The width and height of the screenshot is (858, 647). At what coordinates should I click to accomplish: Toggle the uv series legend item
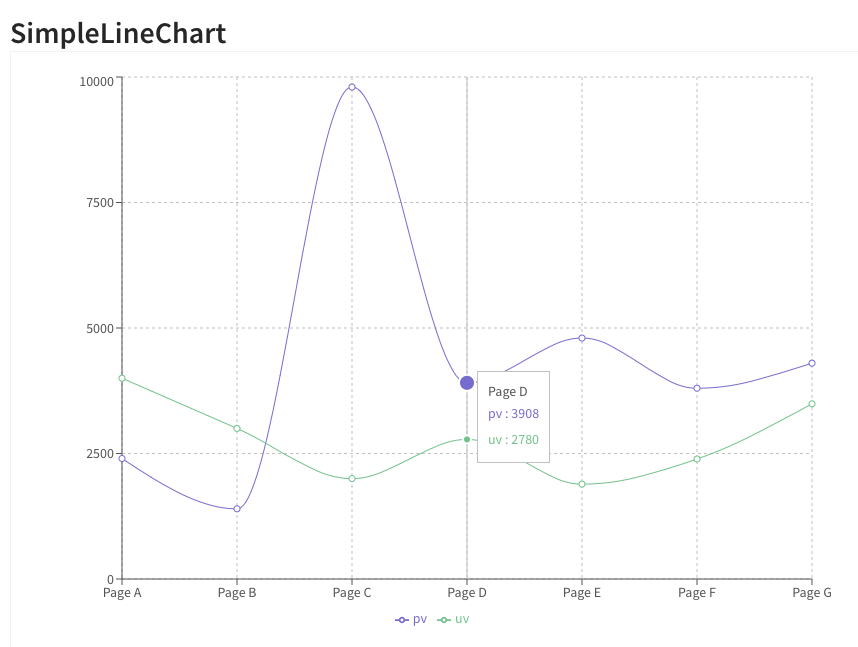[455, 619]
